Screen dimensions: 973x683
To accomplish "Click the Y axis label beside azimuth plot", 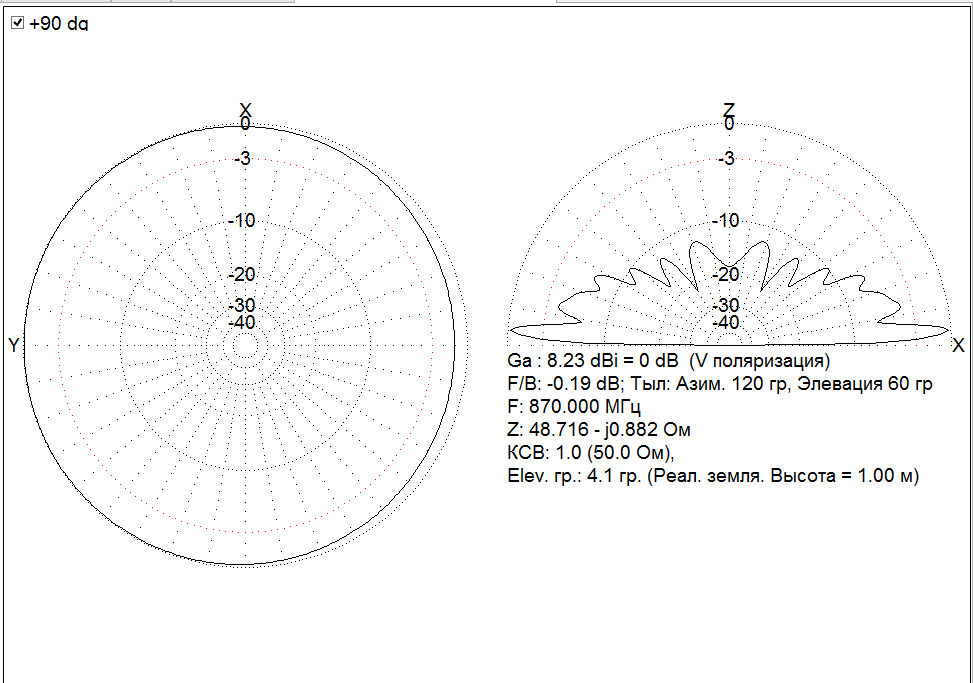I will (14, 346).
